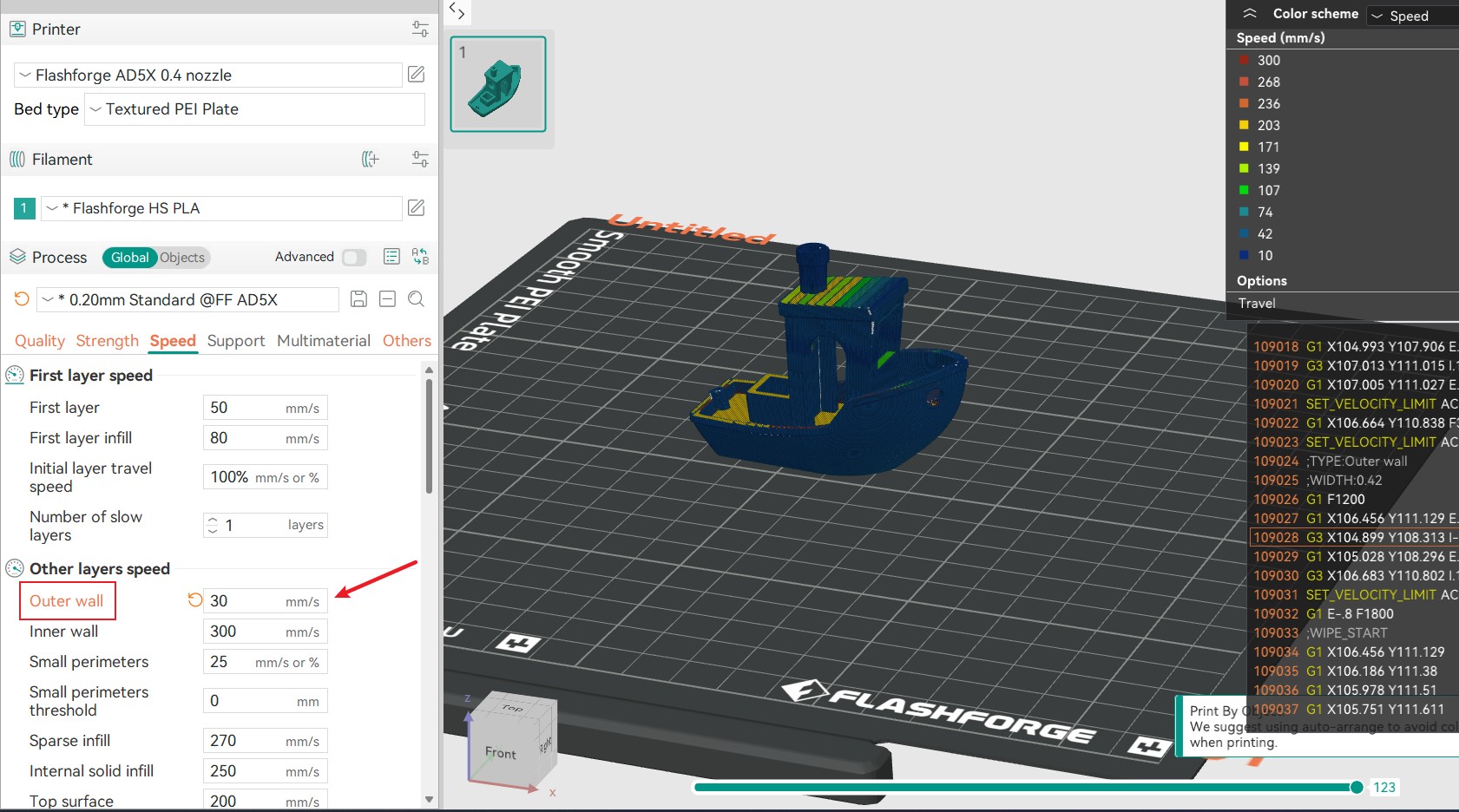
Task: Click the Travel option in legend
Action: [1257, 304]
